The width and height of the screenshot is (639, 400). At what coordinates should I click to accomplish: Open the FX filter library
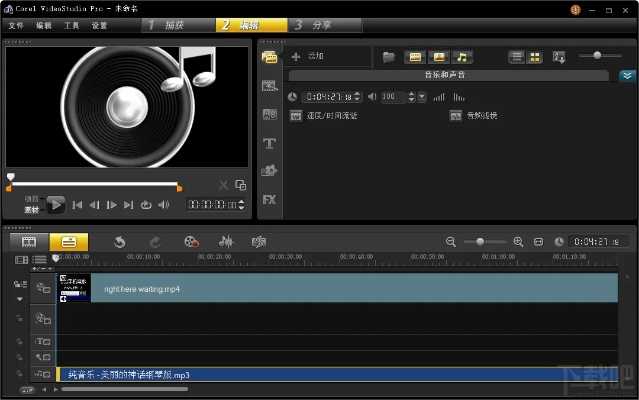269,199
